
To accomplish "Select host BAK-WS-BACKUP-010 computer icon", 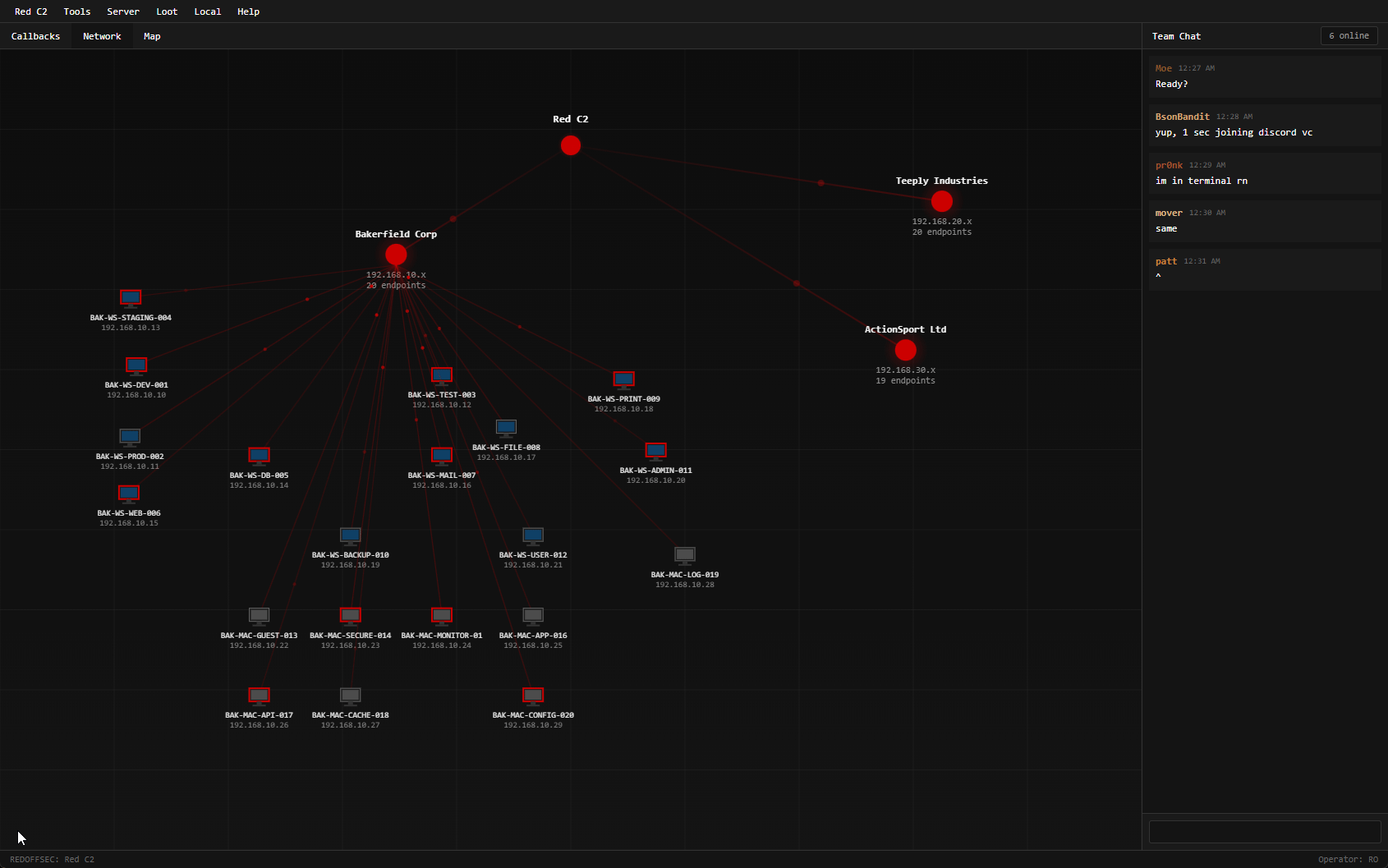I will (351, 535).
